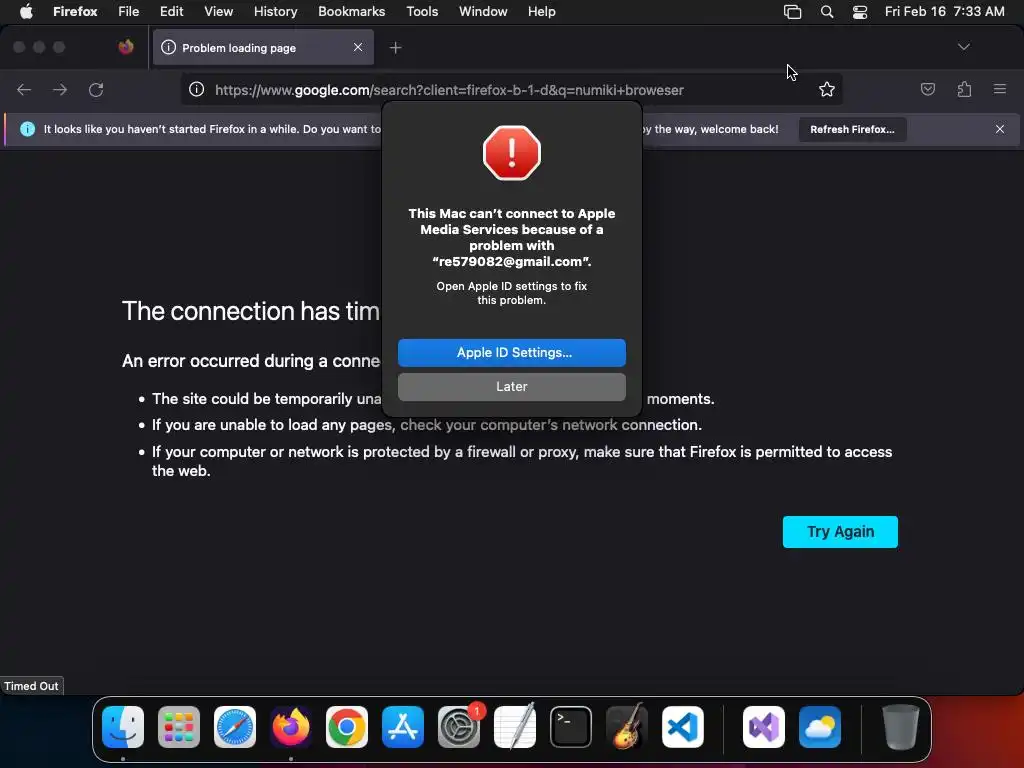Image resolution: width=1024 pixels, height=768 pixels.
Task: Open the Firefox hamburger menu
Action: [x=1000, y=89]
